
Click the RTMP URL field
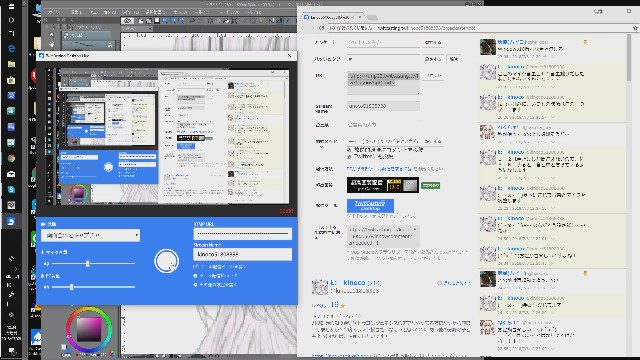coord(242,234)
